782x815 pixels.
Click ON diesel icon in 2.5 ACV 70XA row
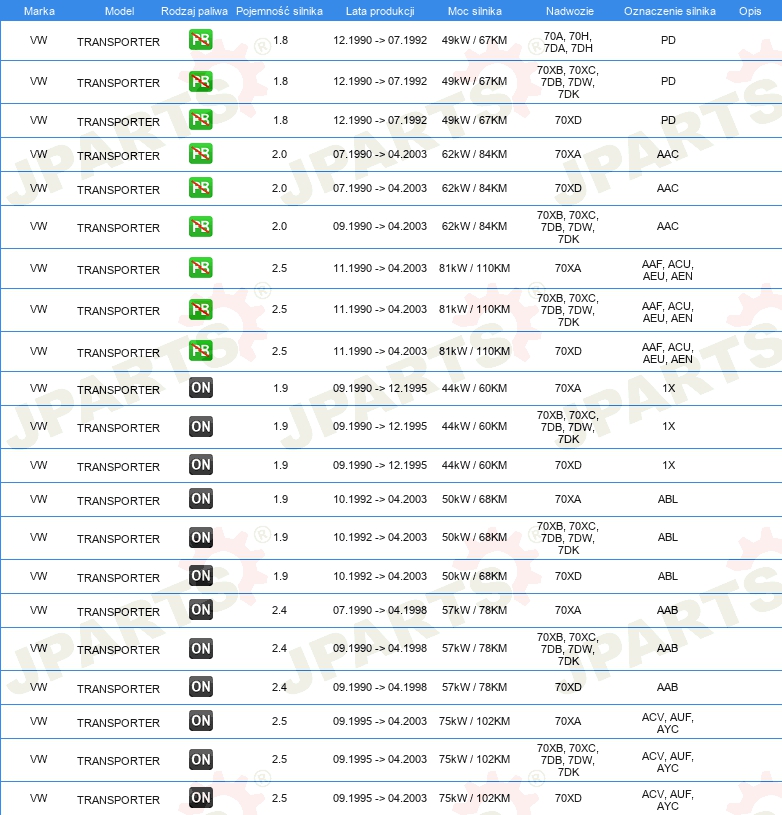coord(201,721)
